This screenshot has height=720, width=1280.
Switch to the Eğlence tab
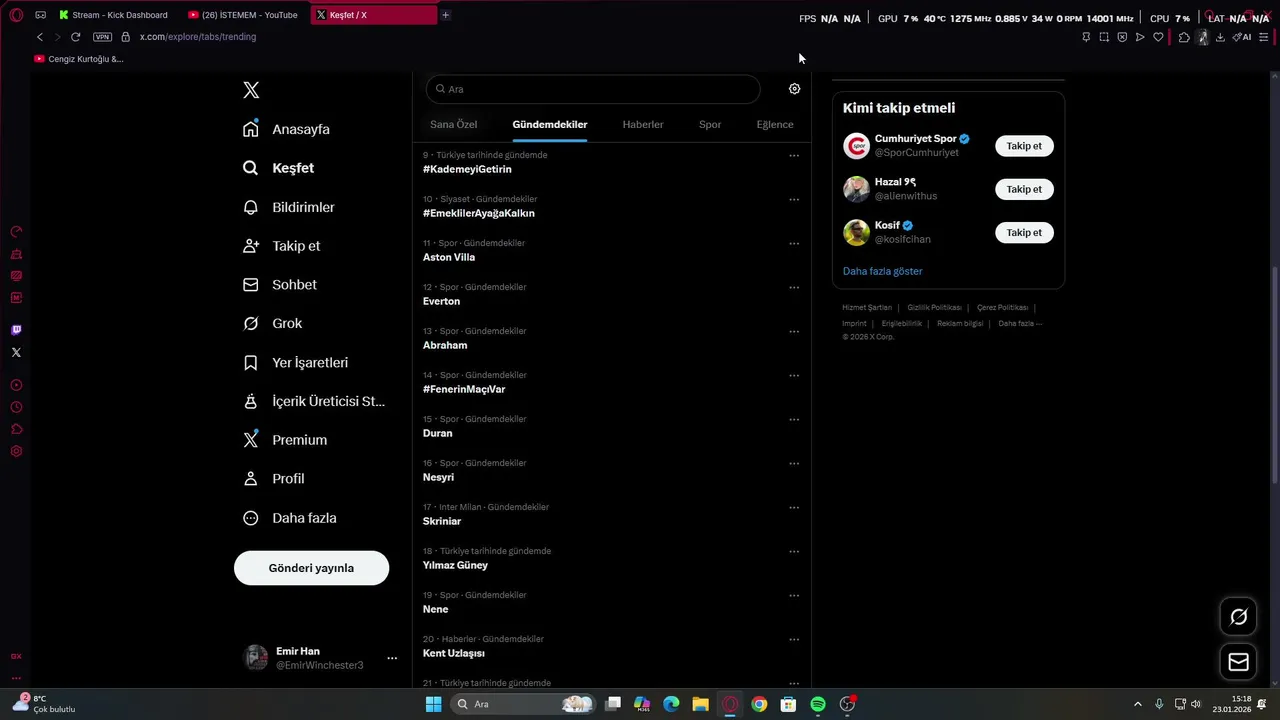(775, 125)
